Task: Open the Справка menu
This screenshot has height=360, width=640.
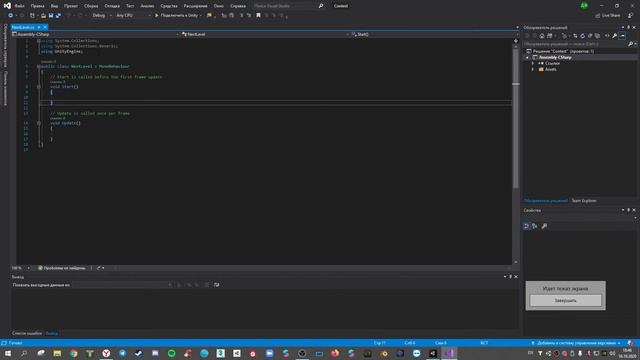Action: [x=238, y=6]
